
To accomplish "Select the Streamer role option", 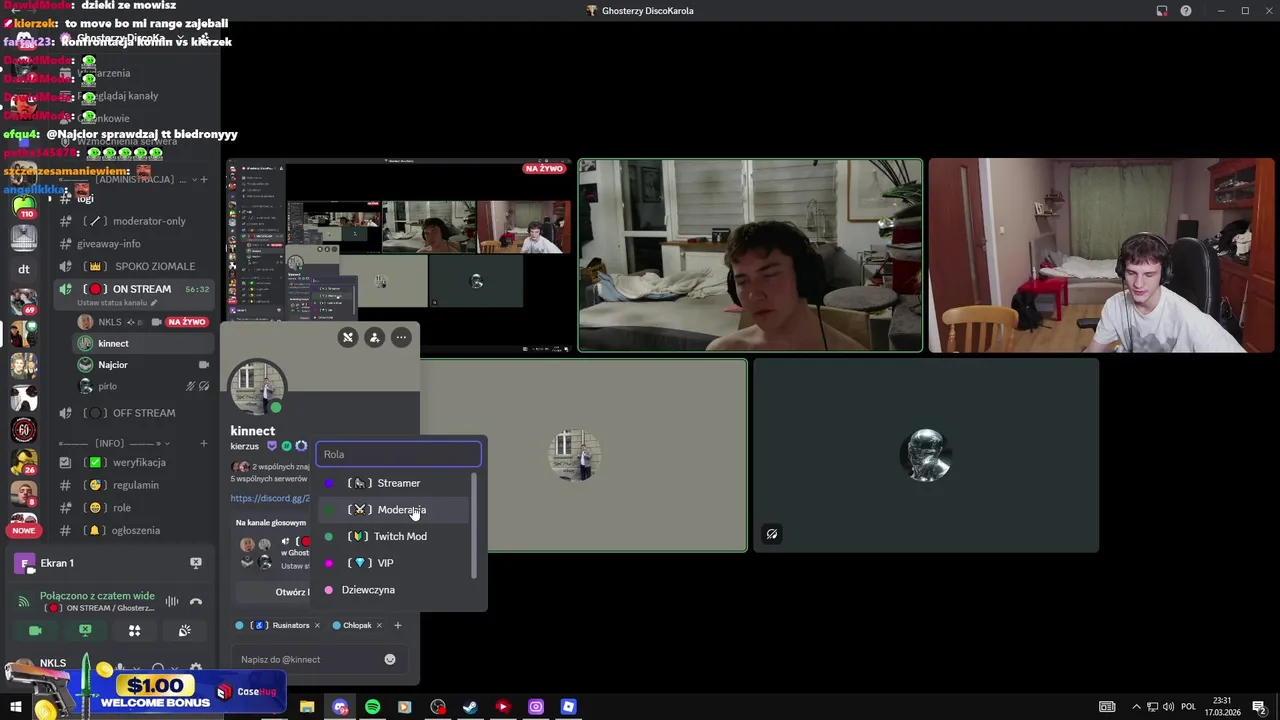I will [x=395, y=483].
